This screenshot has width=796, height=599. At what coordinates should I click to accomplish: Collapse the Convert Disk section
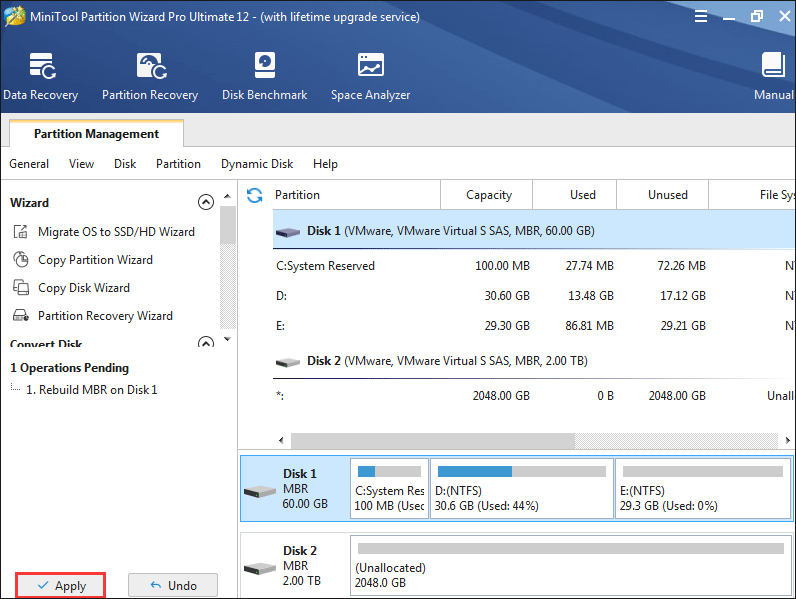[x=206, y=343]
